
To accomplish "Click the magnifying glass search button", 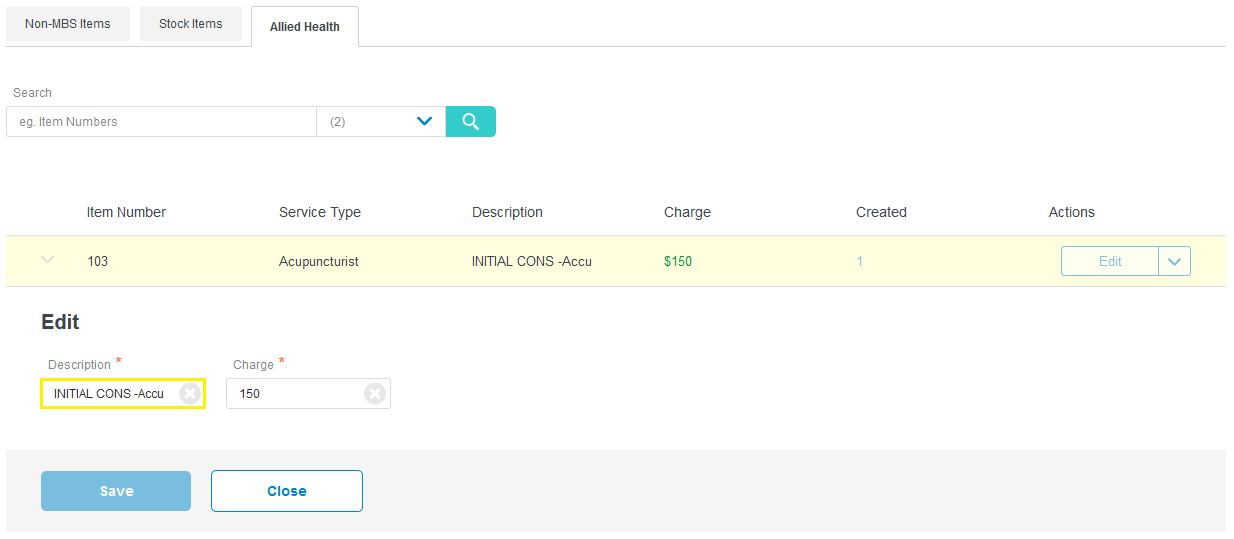I will click(470, 121).
